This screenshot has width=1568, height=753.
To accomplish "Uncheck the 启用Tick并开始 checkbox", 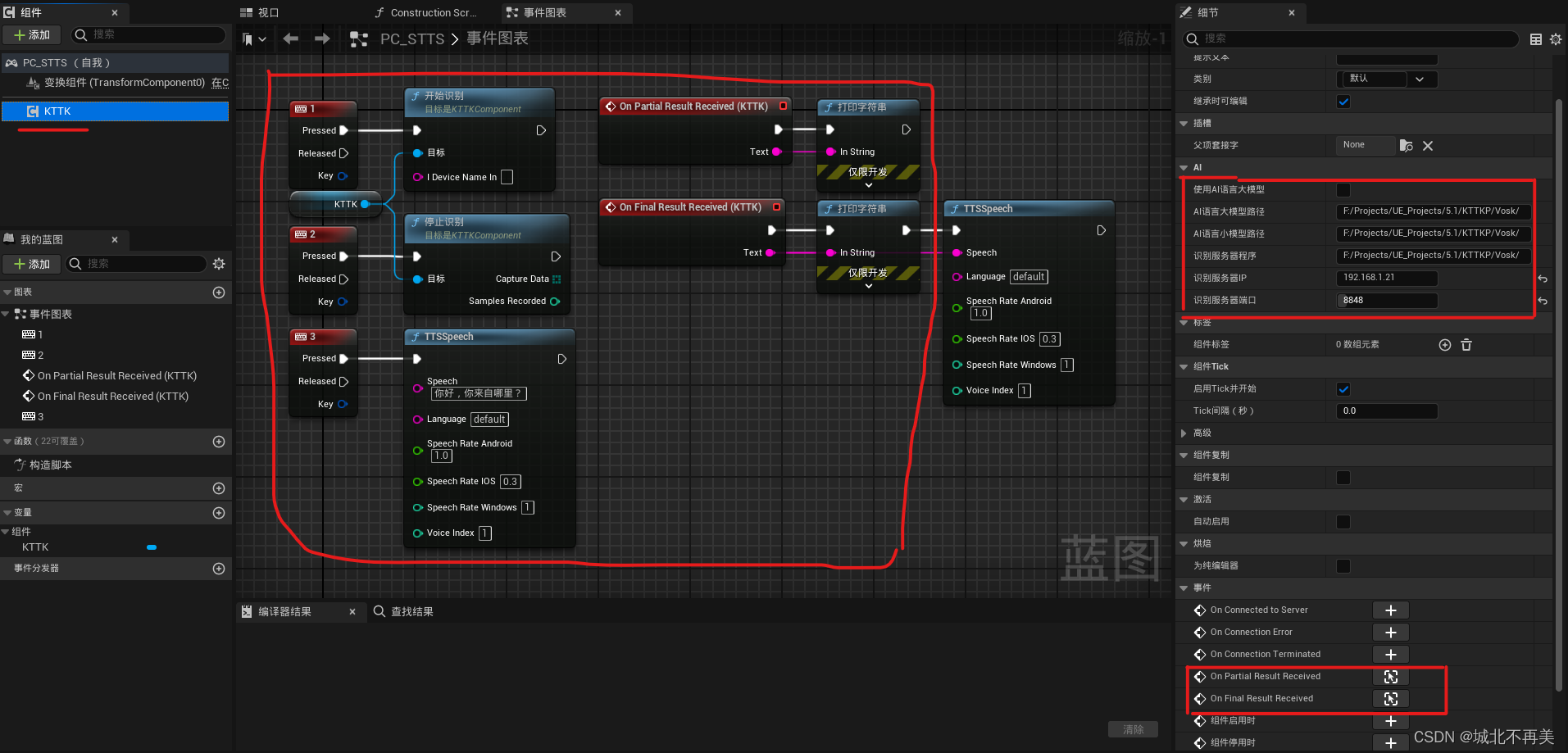I will coord(1343,388).
